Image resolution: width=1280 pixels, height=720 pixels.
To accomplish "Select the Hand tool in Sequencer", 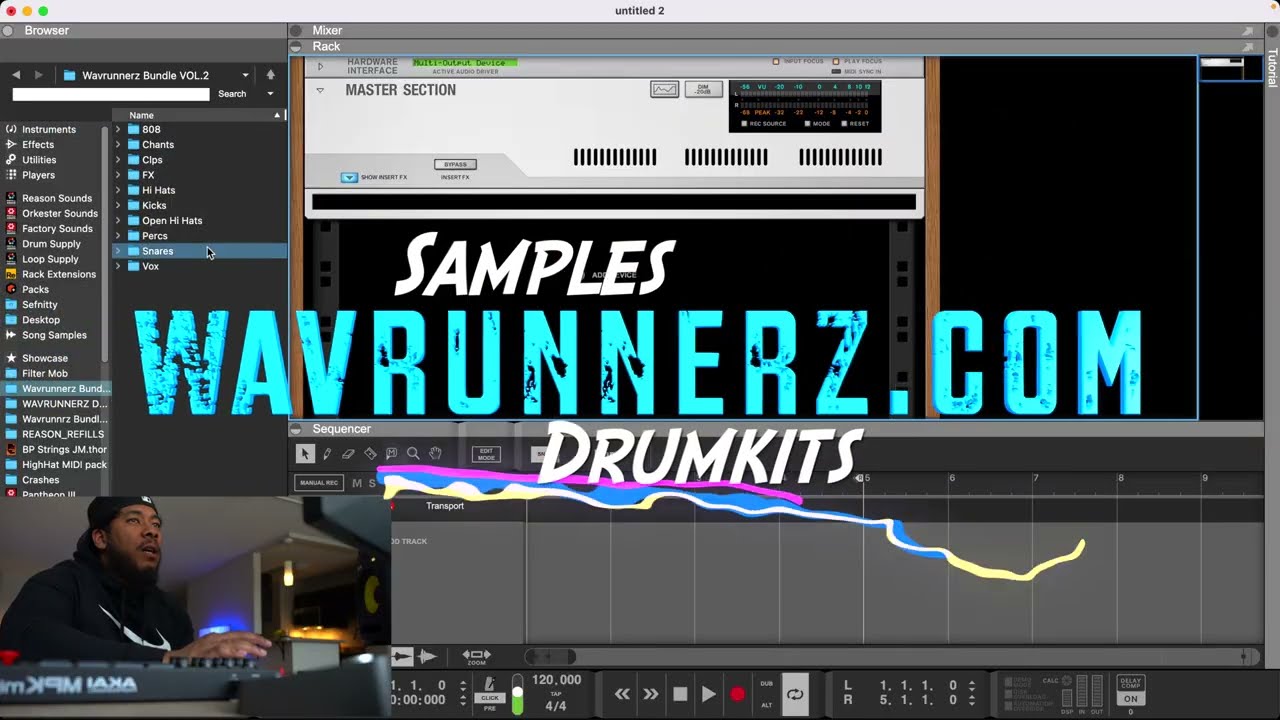I will tap(435, 454).
